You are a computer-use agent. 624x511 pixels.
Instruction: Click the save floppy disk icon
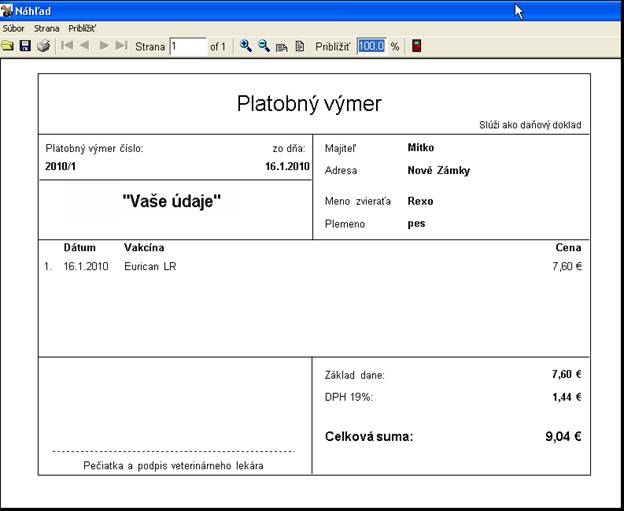25,46
